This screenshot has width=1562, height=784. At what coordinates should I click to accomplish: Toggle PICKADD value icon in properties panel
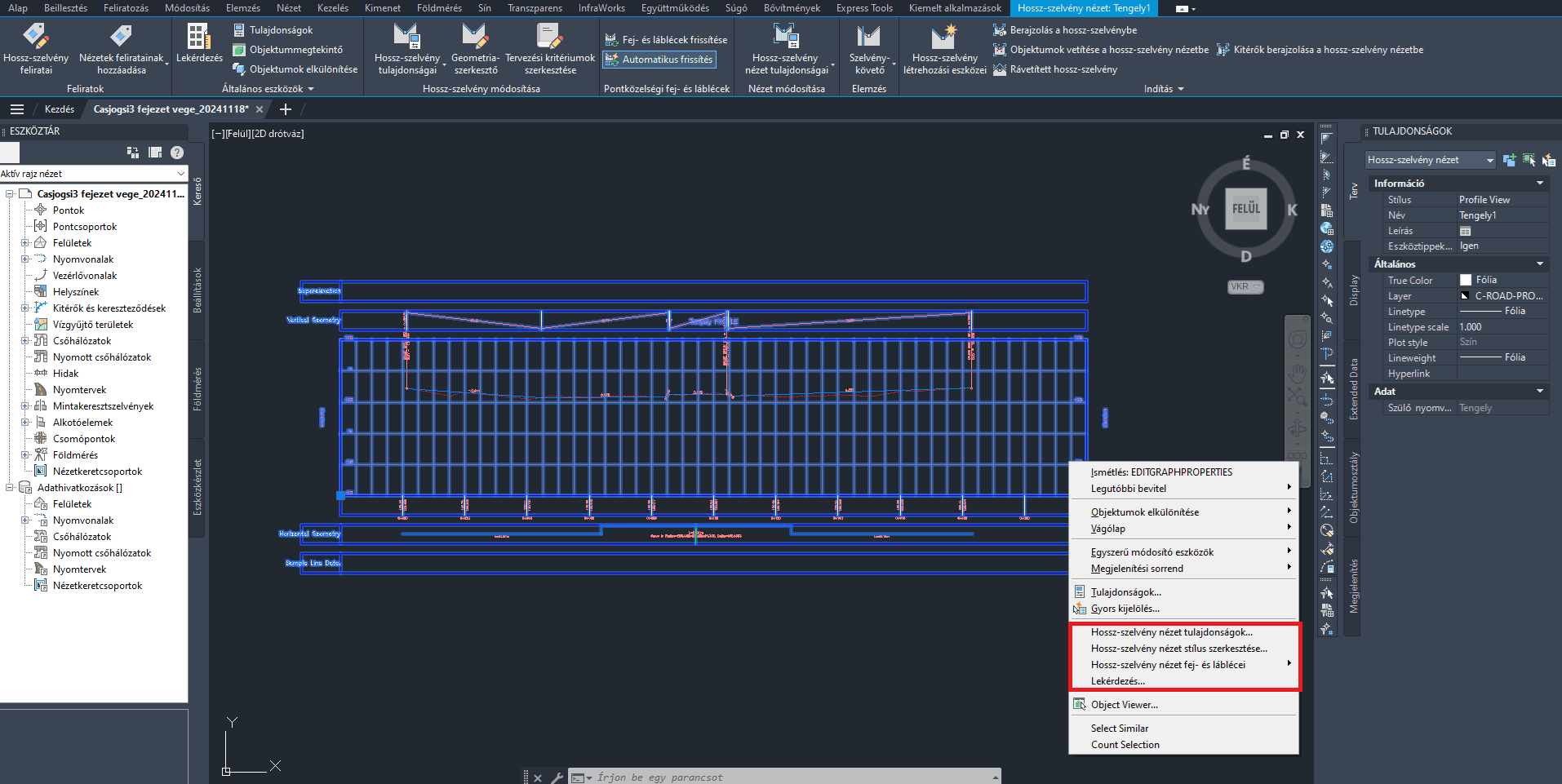(x=1509, y=160)
